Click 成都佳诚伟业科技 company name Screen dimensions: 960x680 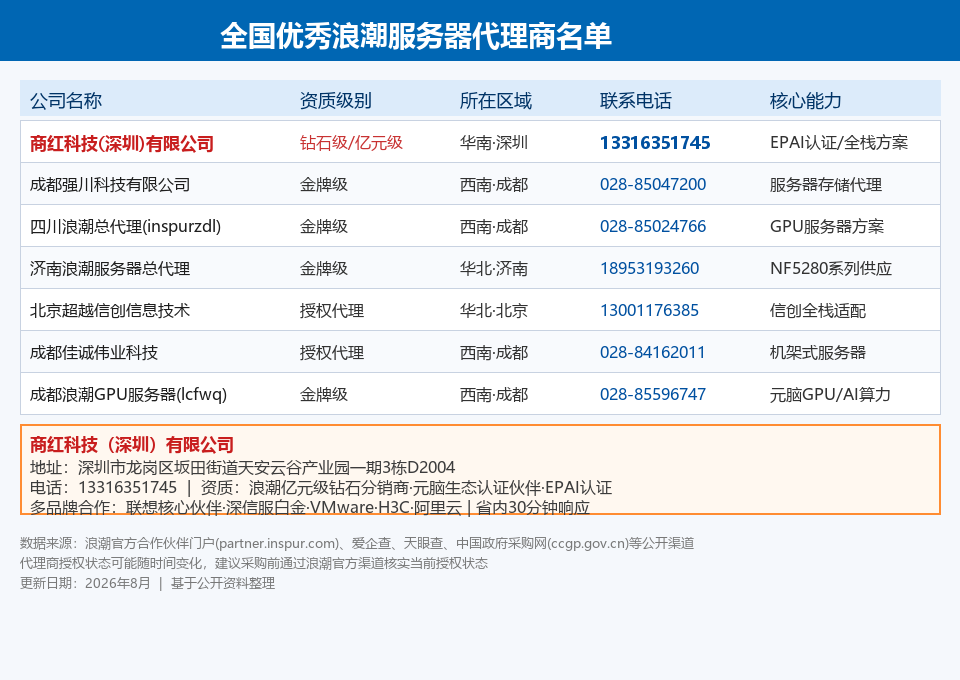coord(94,353)
